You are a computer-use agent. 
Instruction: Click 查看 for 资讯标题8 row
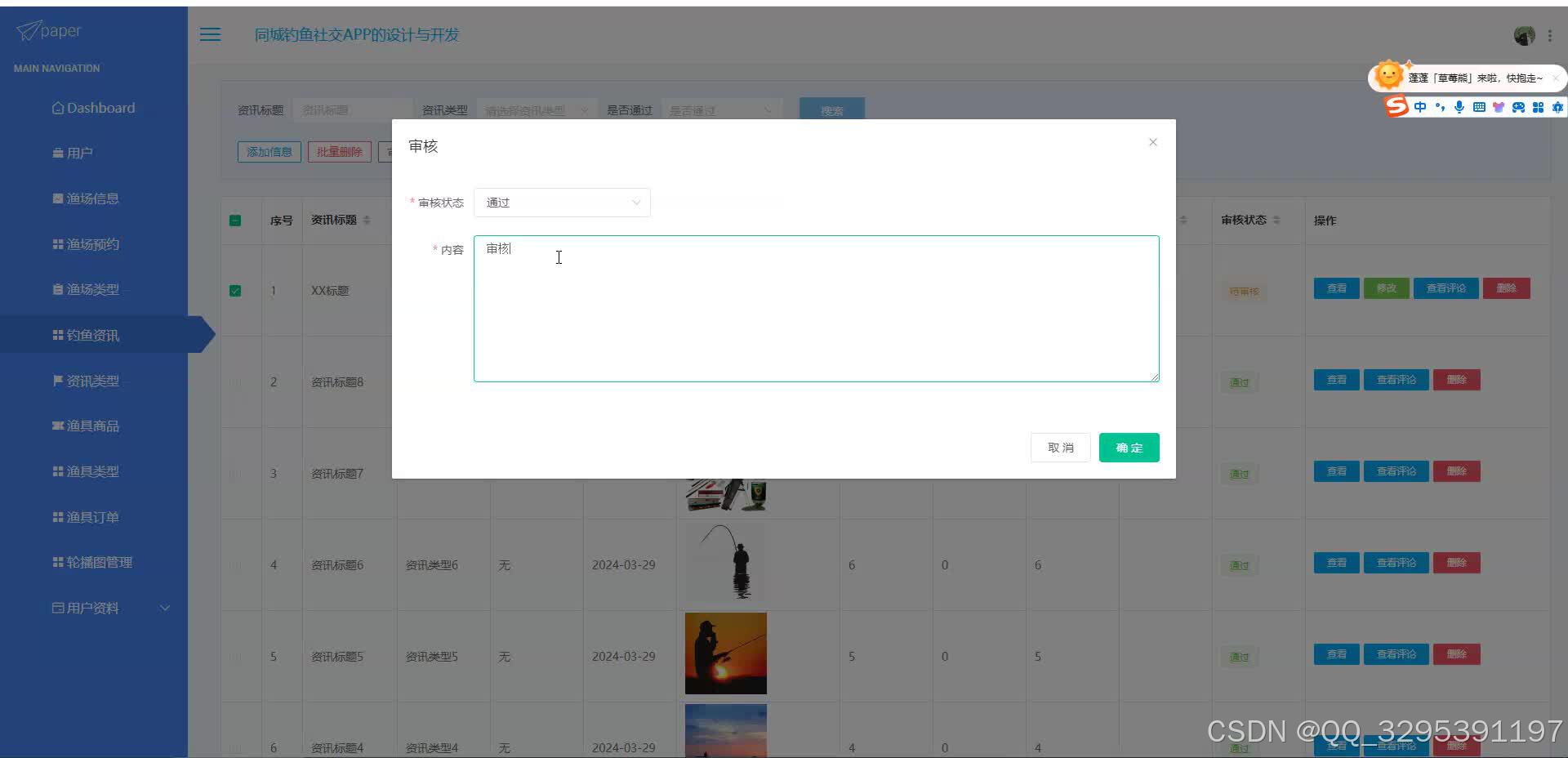[x=1336, y=380]
